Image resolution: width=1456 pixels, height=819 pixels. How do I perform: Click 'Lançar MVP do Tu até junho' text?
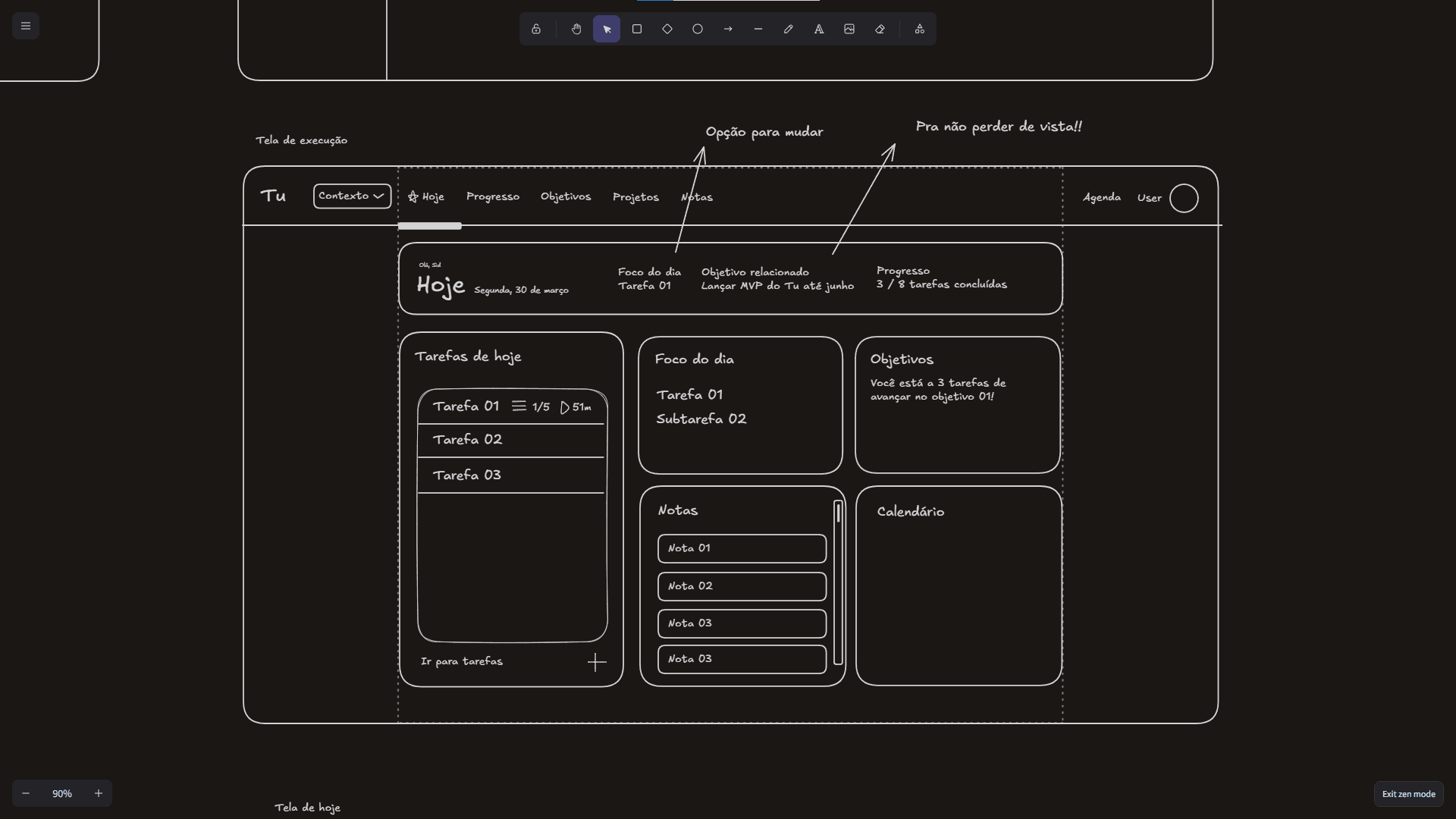pyautogui.click(x=777, y=286)
